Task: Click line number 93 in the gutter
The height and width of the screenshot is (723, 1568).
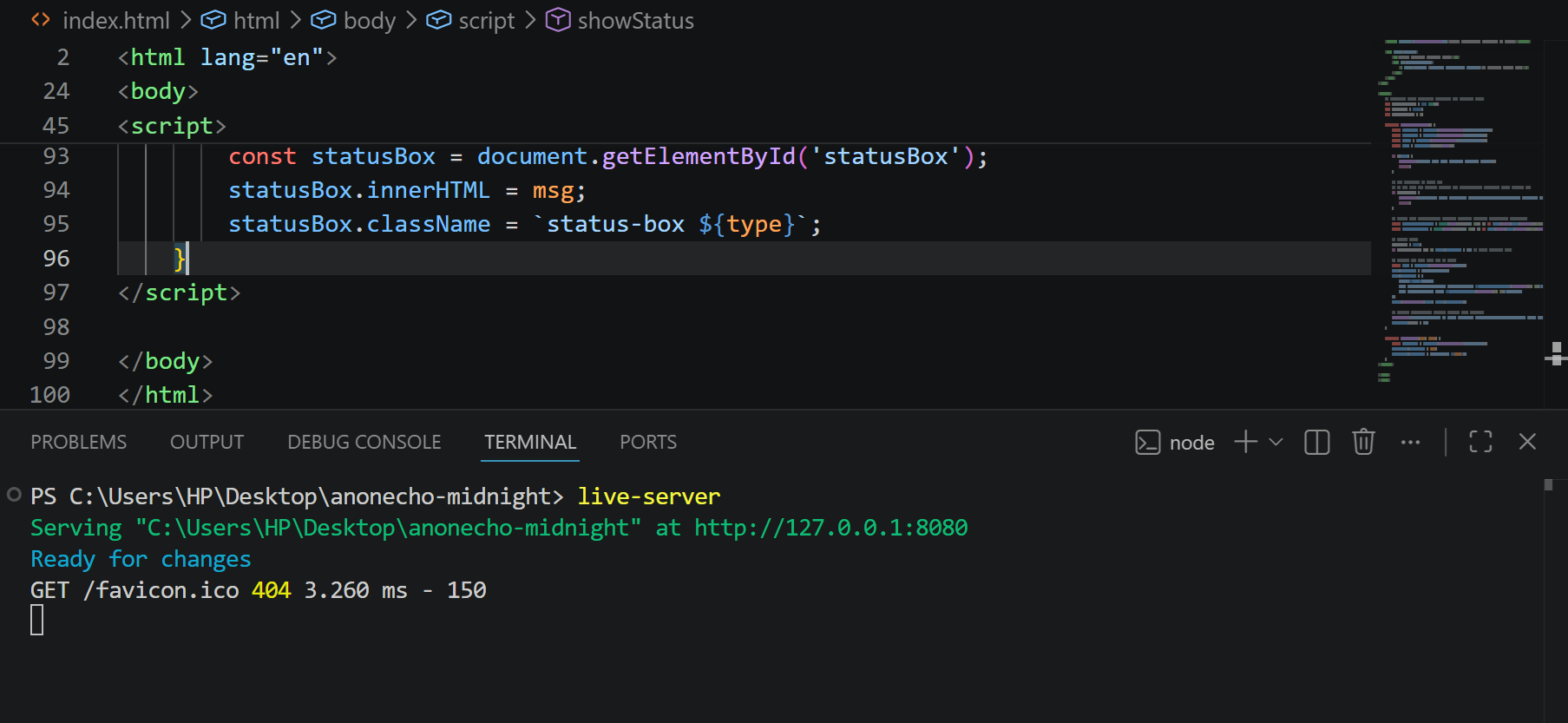Action: 56,156
